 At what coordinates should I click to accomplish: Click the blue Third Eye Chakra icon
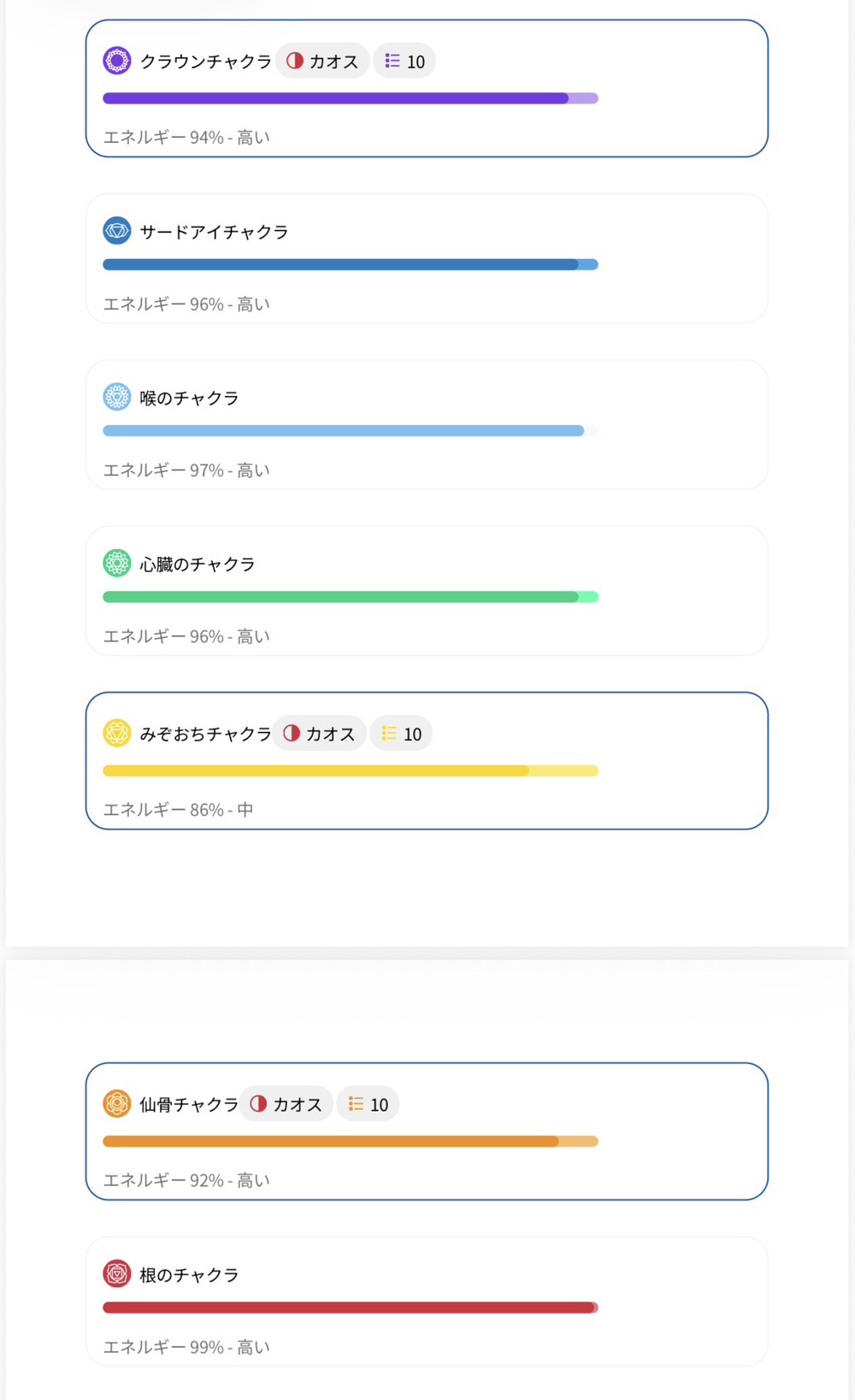tap(117, 230)
